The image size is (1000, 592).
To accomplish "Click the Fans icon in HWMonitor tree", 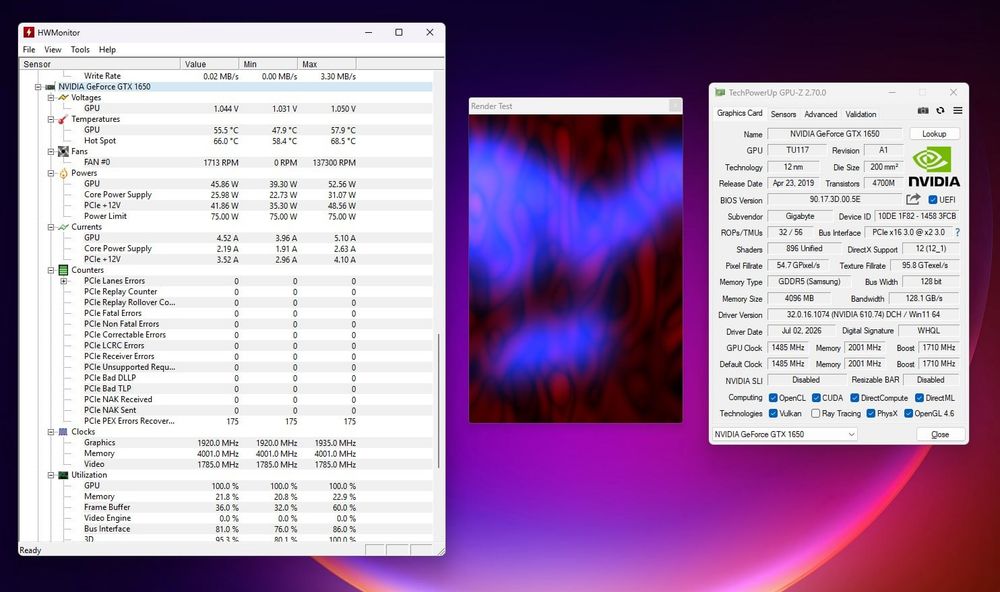I will tap(63, 151).
